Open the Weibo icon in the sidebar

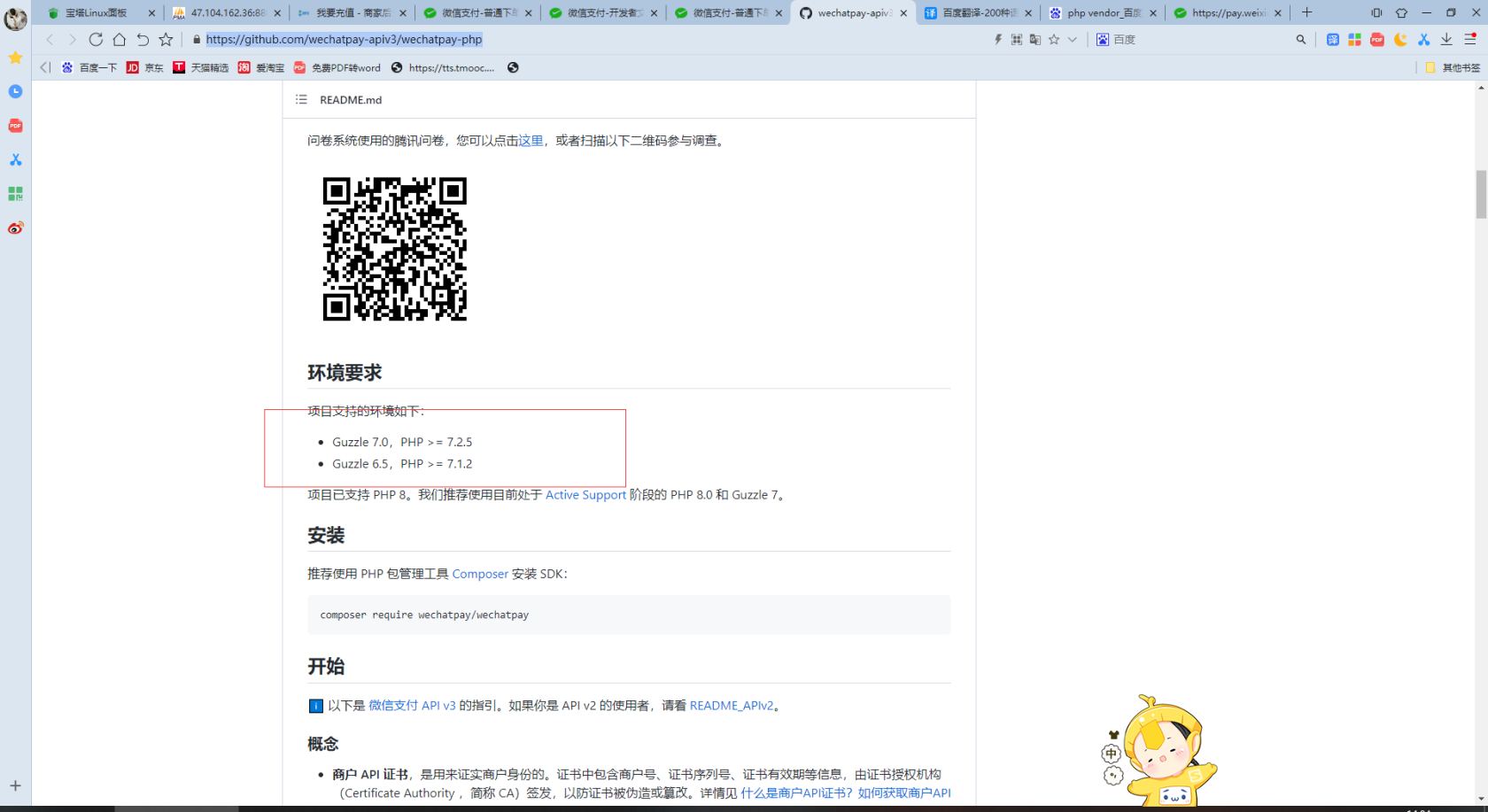(x=15, y=228)
